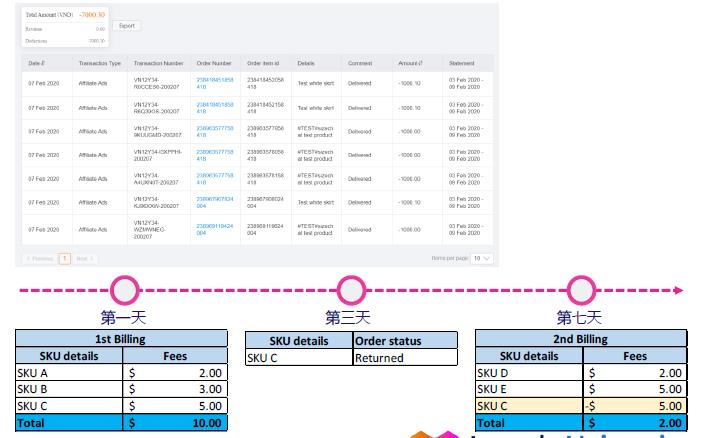The image size is (701, 438).
Task: Open the Items per page dropdown
Action: pyautogui.click(x=481, y=258)
